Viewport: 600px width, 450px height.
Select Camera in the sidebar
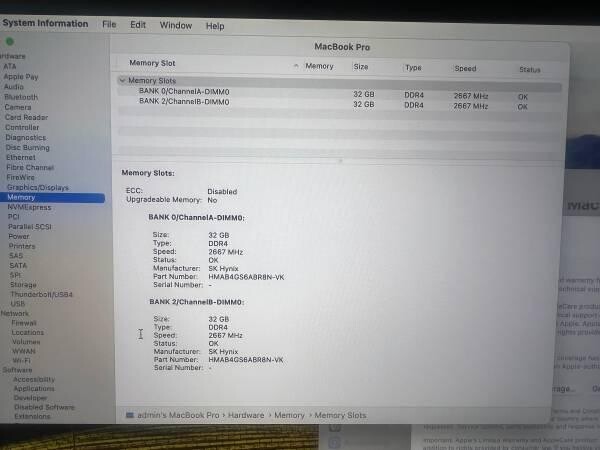click(18, 107)
